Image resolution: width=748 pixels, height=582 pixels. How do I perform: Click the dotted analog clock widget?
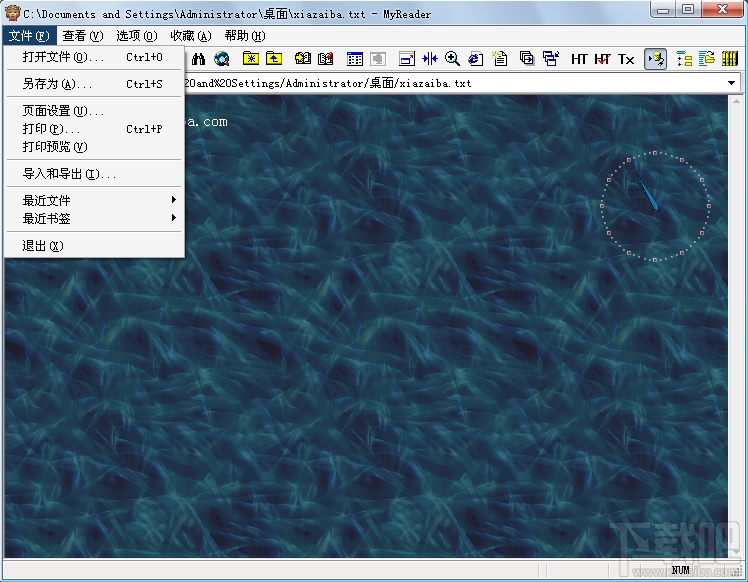pos(655,206)
